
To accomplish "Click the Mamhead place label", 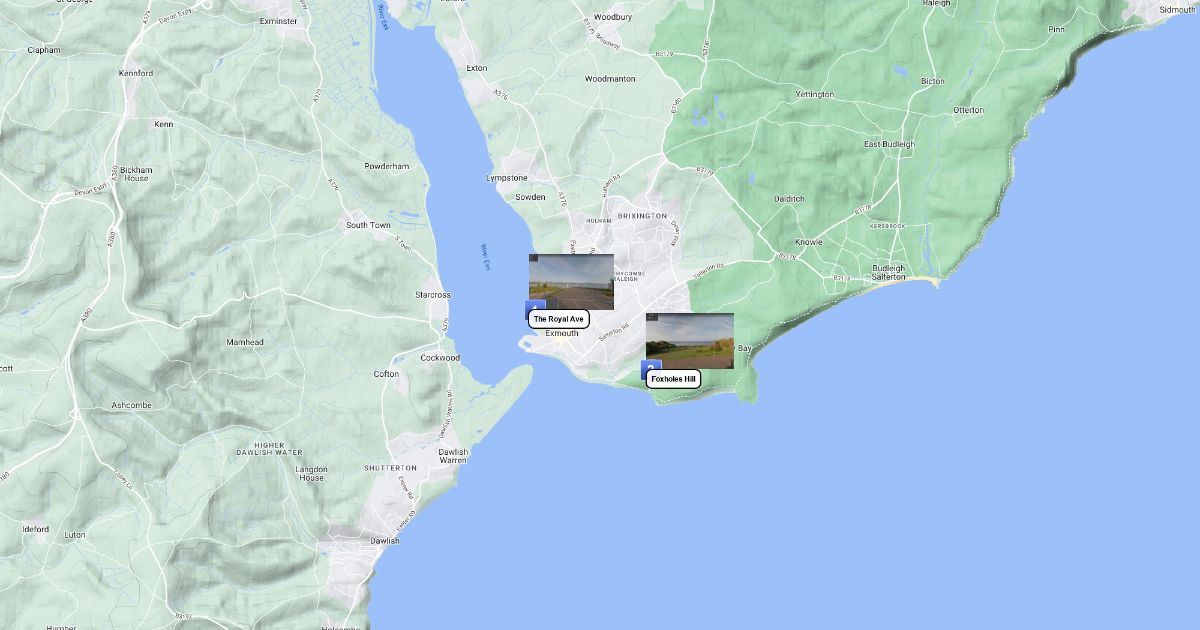I will click(245, 342).
